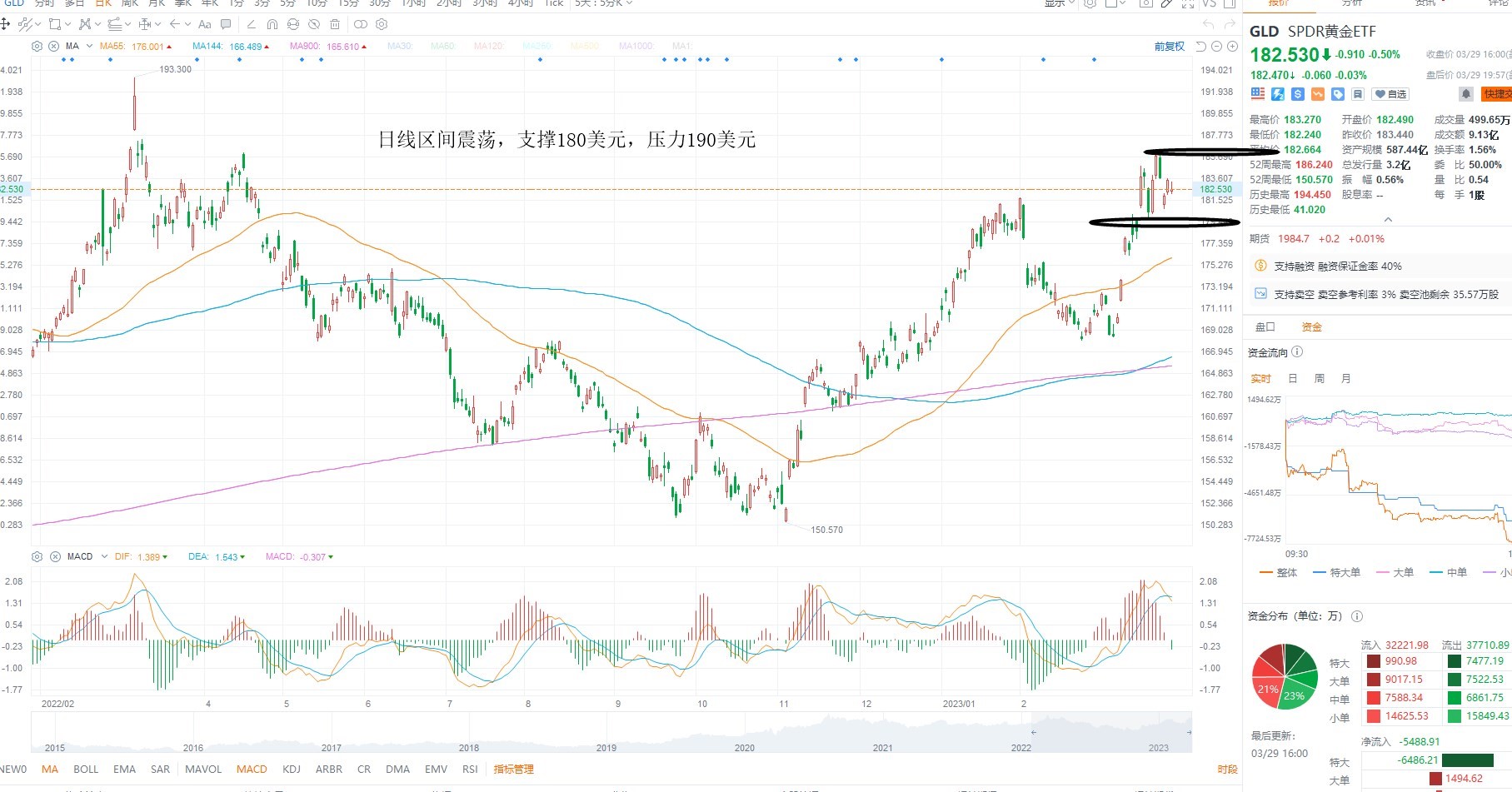Viewport: 1512px width, 792px height.
Task: Add GLD to watchlist via 自选
Action: click(x=1391, y=94)
